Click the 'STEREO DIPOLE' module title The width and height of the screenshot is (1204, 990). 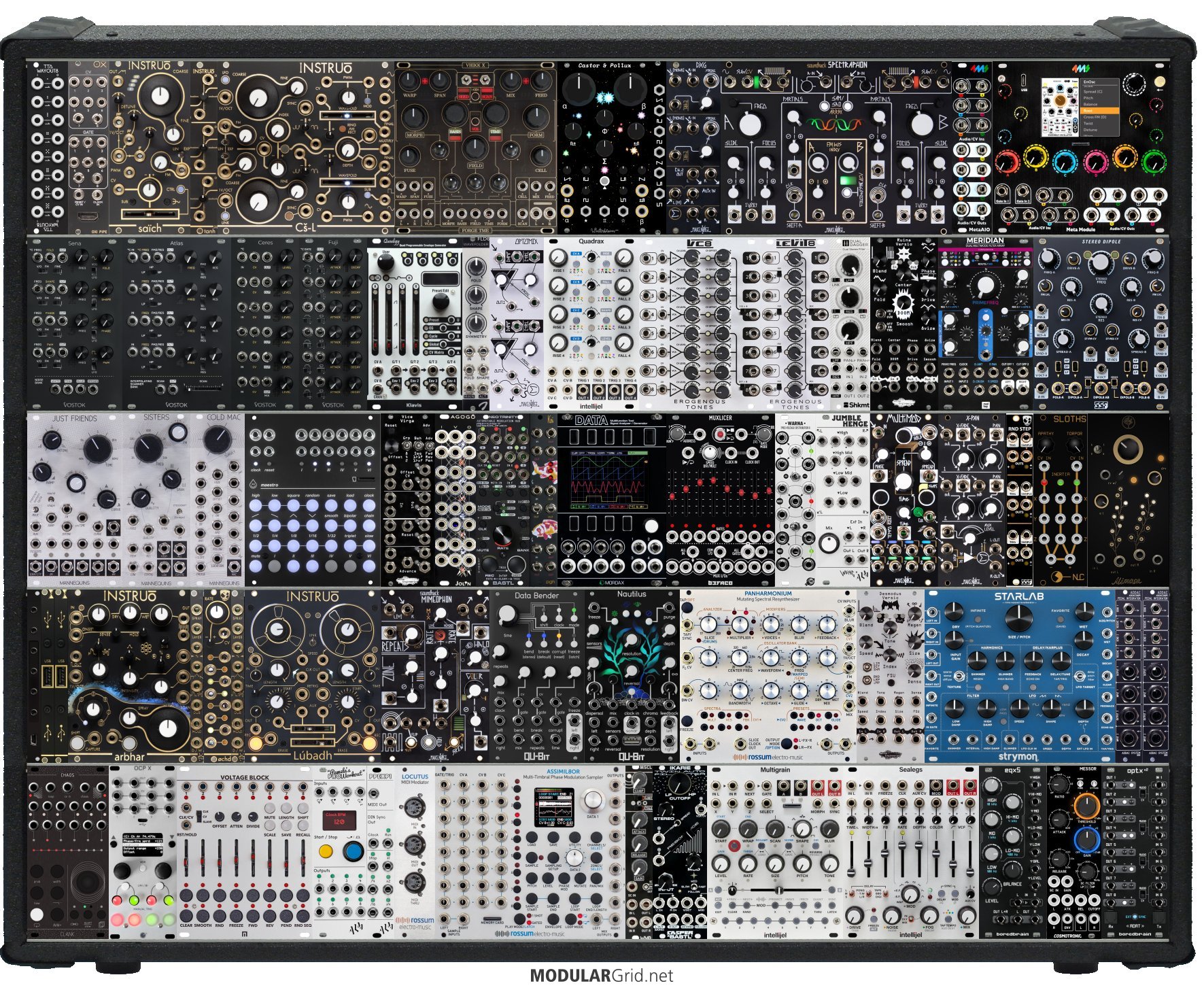click(1101, 241)
